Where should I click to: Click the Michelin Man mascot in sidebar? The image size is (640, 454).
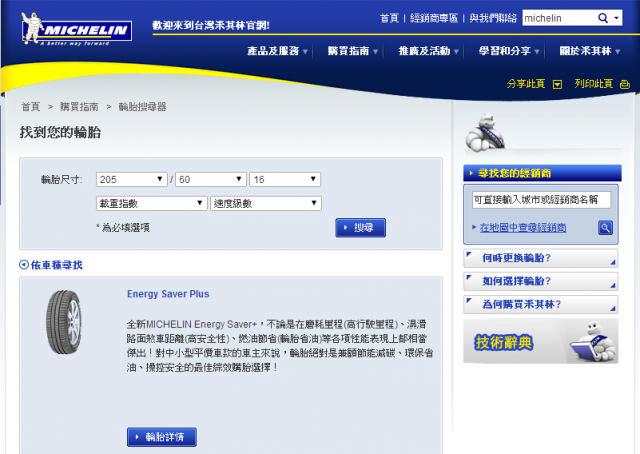[485, 133]
